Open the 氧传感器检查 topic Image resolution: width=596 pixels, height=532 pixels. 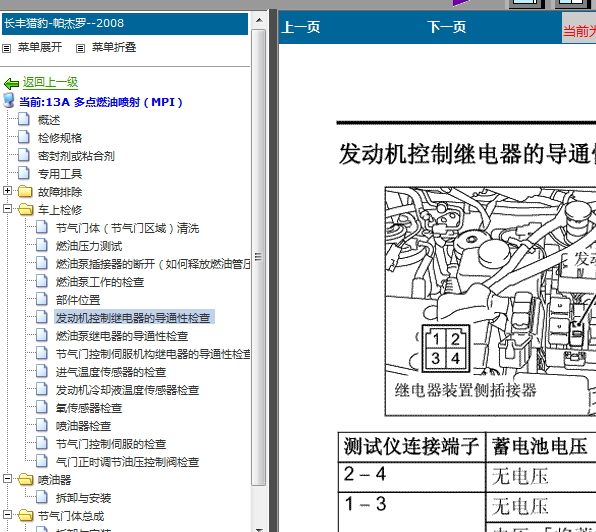(x=89, y=408)
